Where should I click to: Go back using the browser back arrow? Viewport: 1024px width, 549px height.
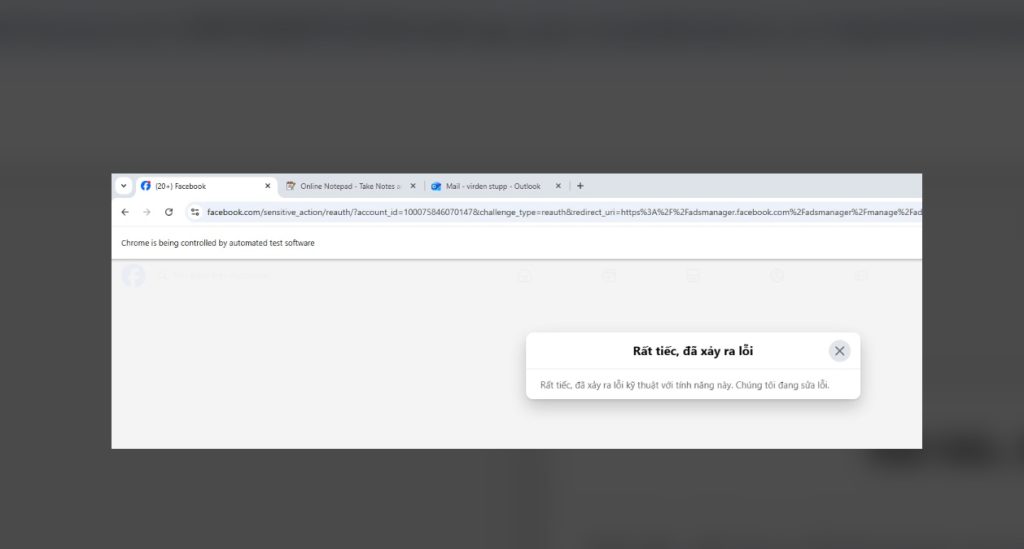pyautogui.click(x=125, y=212)
